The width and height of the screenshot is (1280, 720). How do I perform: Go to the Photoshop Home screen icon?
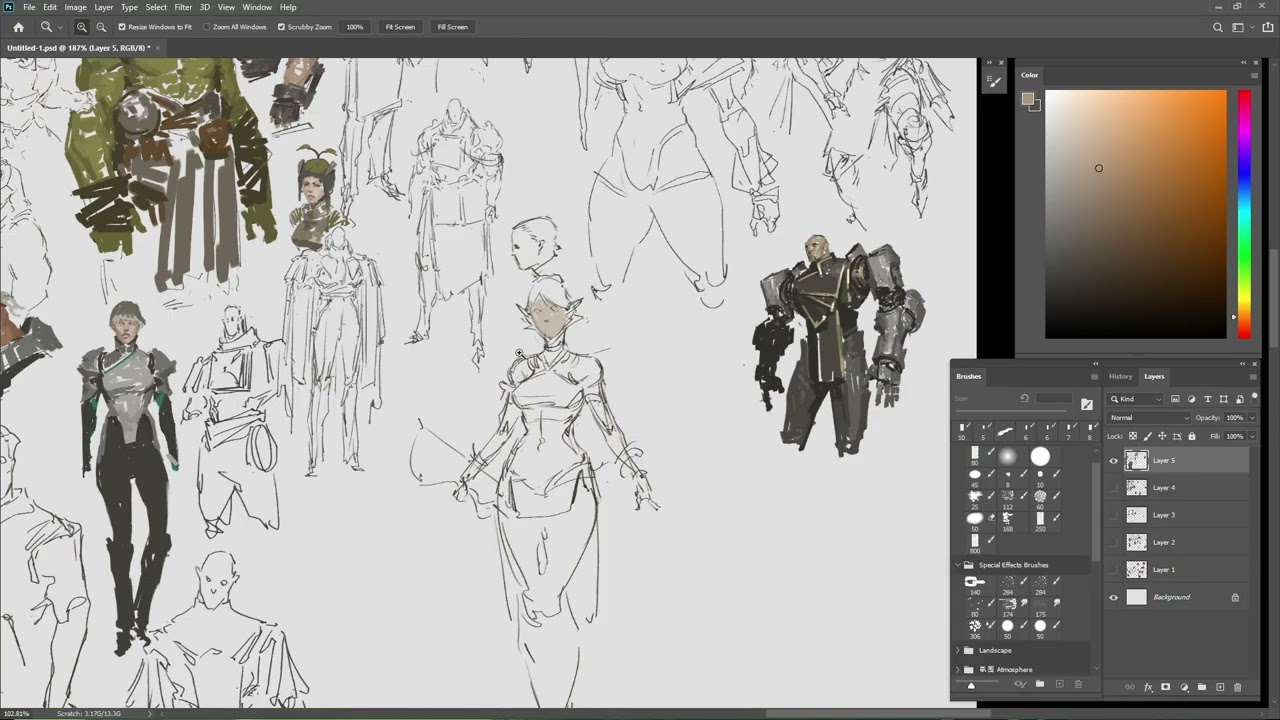coord(18,27)
